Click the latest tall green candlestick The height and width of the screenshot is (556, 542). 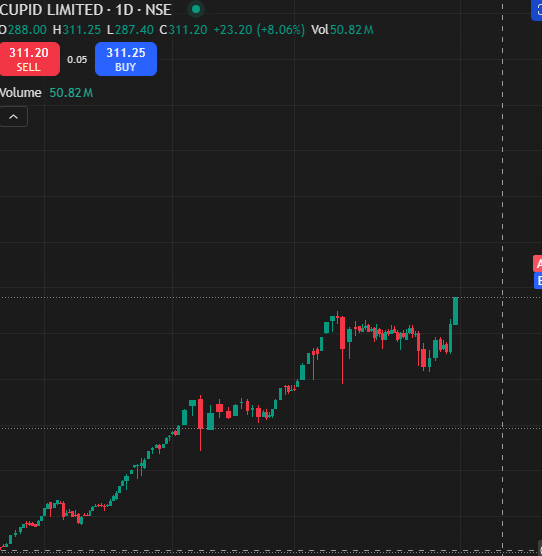click(456, 311)
